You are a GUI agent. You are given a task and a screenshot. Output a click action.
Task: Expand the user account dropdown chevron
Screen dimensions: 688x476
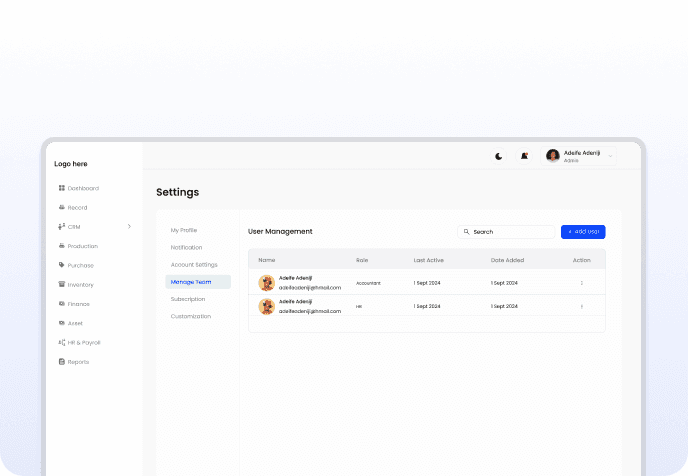[x=610, y=156]
